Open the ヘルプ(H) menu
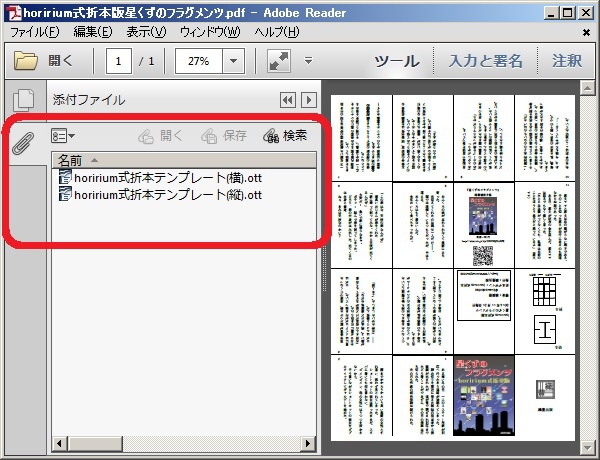This screenshot has height=460, width=600. tap(277, 32)
